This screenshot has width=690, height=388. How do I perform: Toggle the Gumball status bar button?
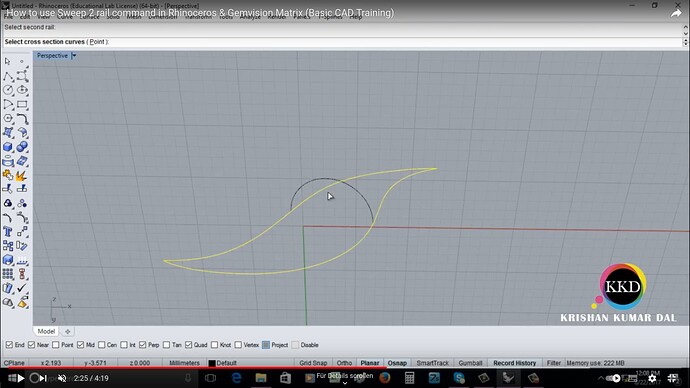point(470,363)
